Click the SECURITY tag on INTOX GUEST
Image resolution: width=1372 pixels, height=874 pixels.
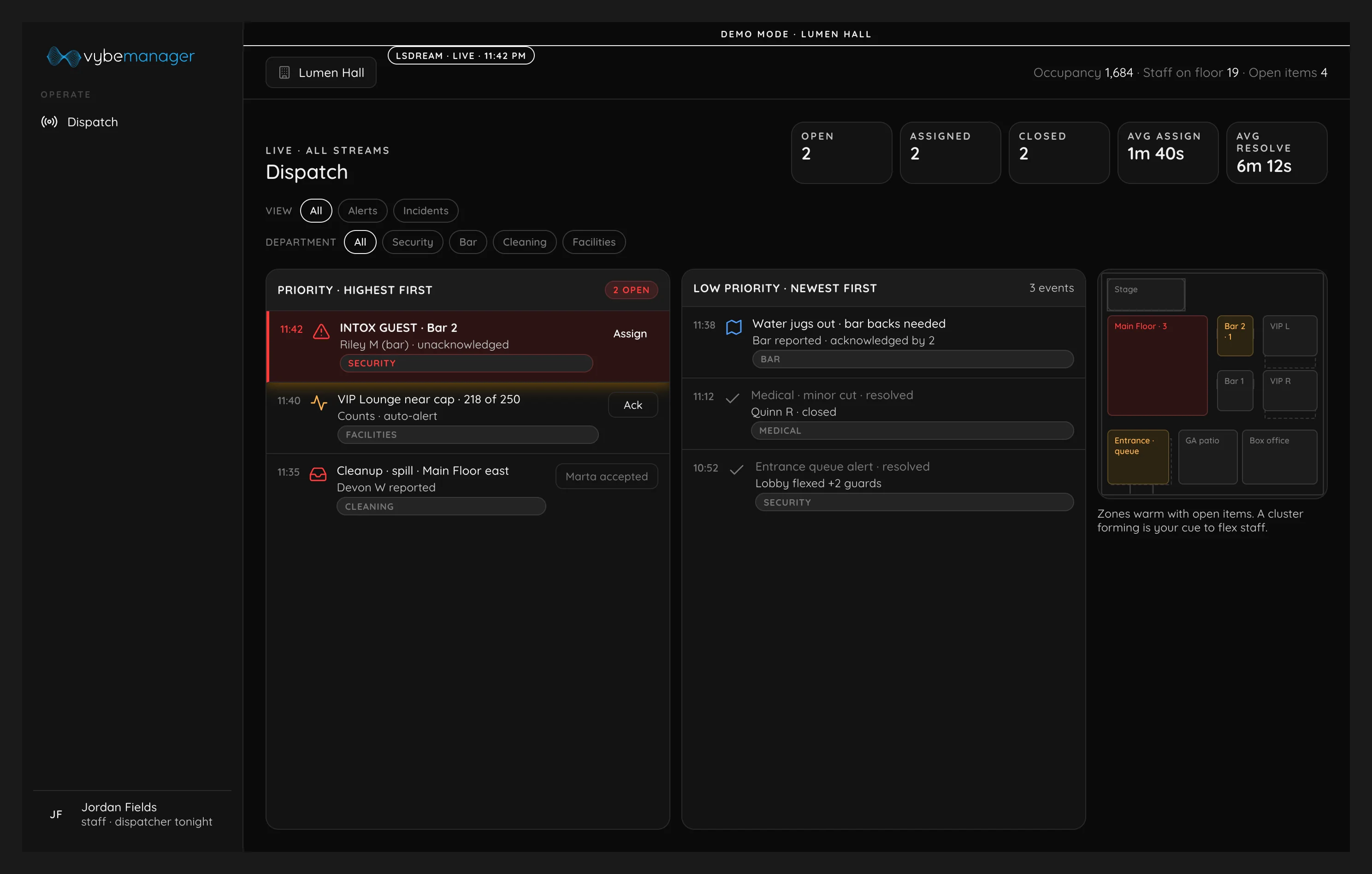pyautogui.click(x=466, y=363)
